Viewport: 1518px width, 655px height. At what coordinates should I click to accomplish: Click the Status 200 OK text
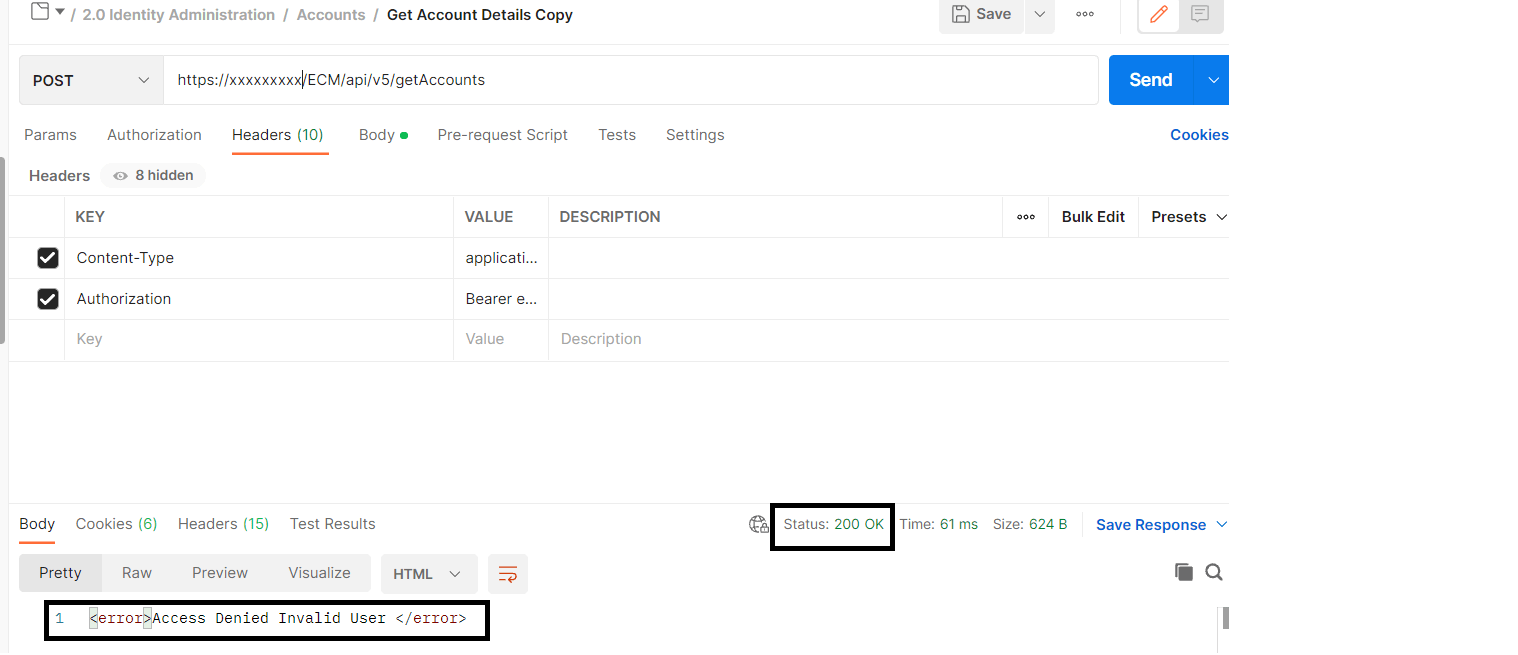click(833, 524)
